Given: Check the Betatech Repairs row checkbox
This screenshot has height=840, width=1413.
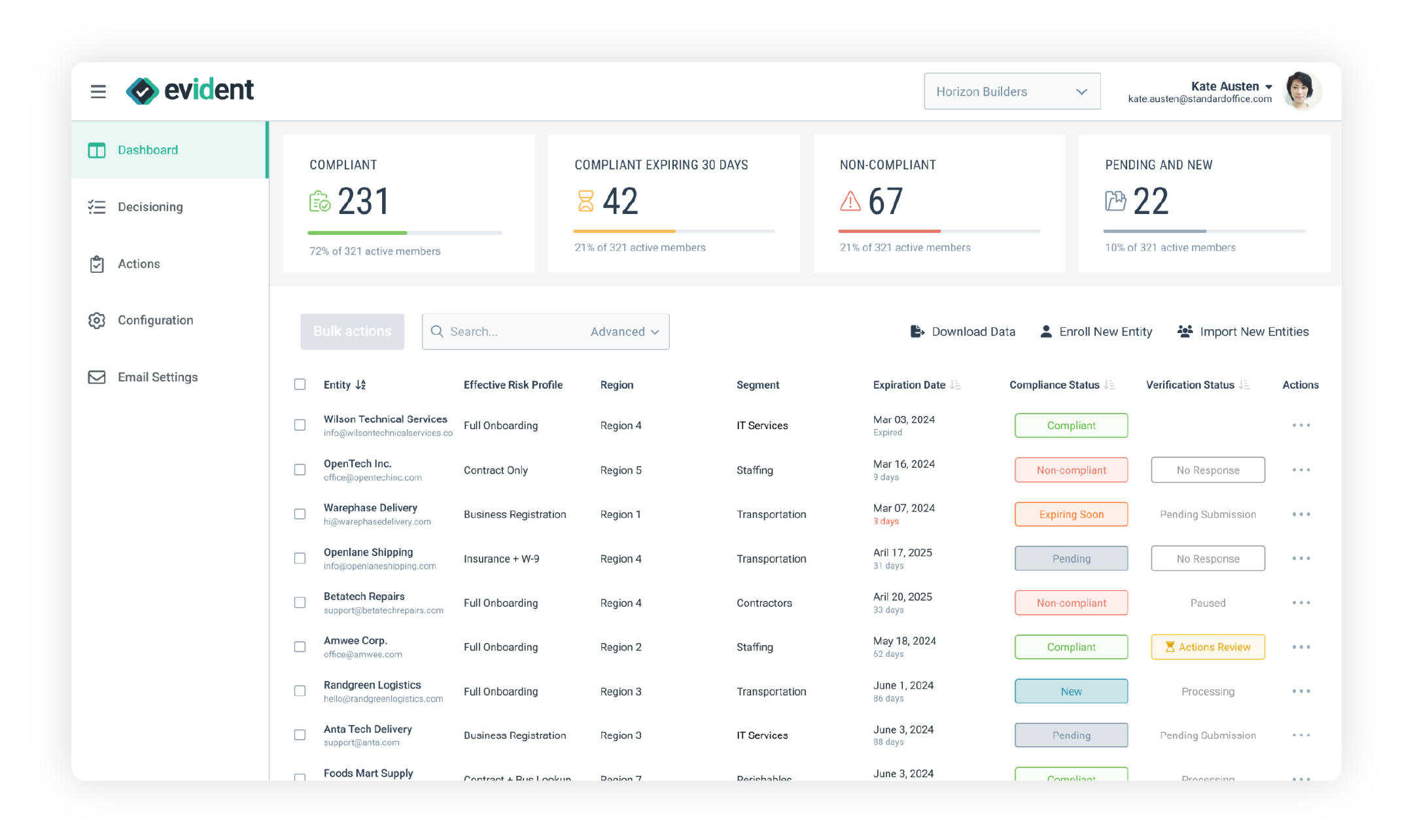Looking at the screenshot, I should click(x=300, y=603).
